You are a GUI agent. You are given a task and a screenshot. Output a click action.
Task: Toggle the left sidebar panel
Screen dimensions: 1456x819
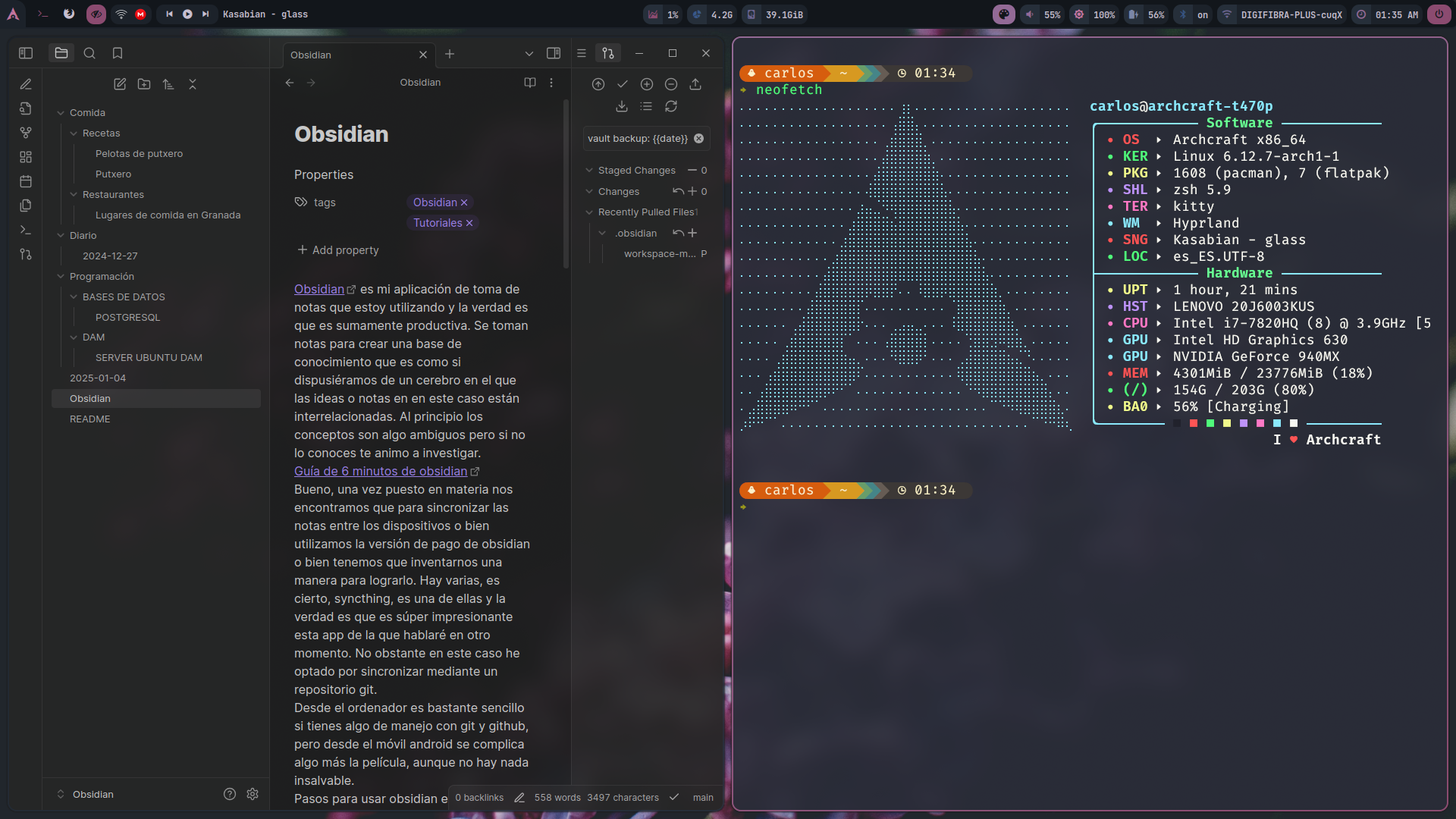click(26, 53)
